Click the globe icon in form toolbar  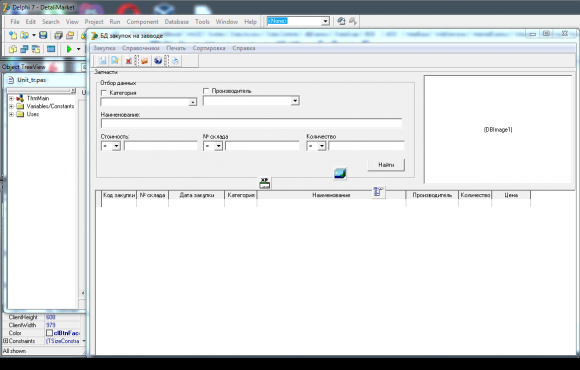pos(158,61)
